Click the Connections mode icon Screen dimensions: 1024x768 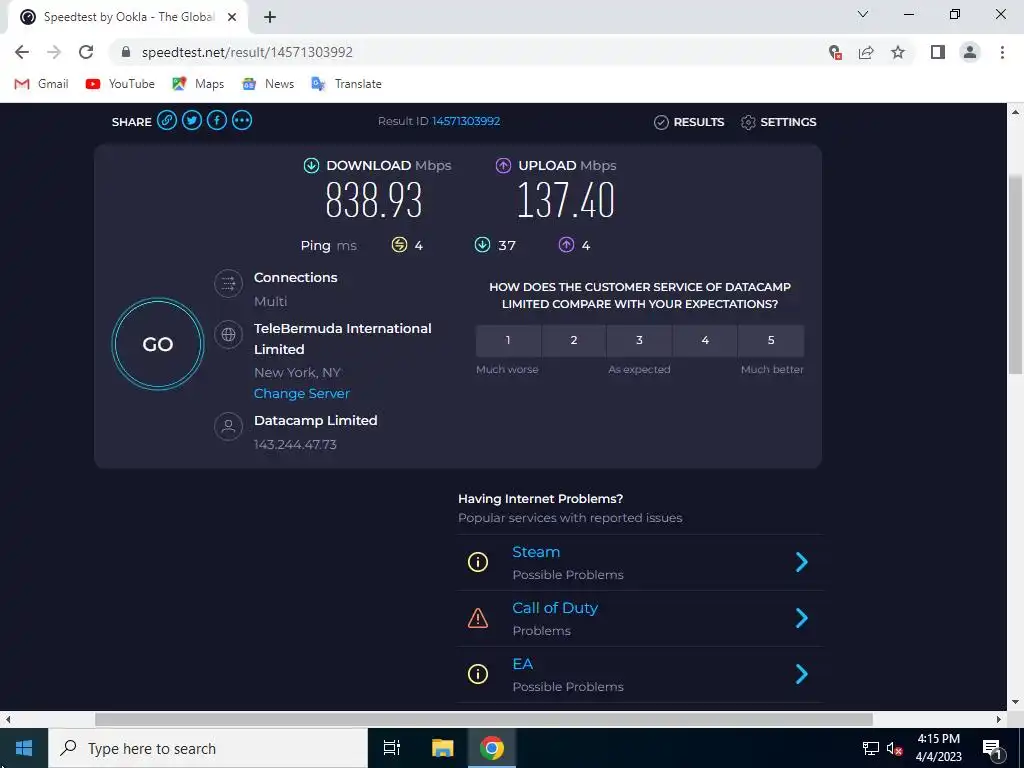(x=229, y=283)
